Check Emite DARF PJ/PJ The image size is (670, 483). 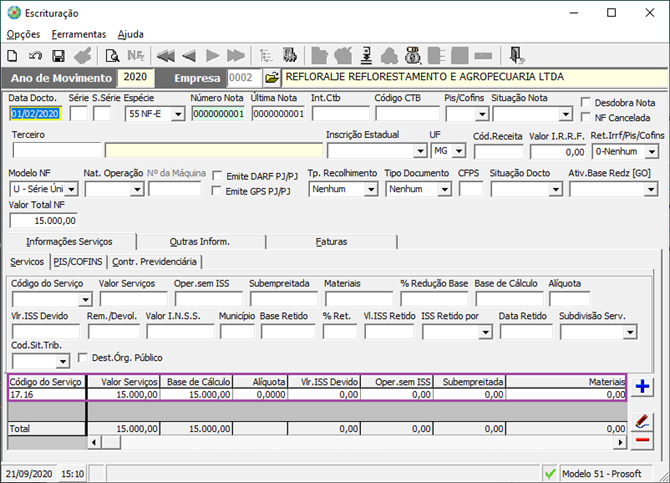click(x=217, y=176)
